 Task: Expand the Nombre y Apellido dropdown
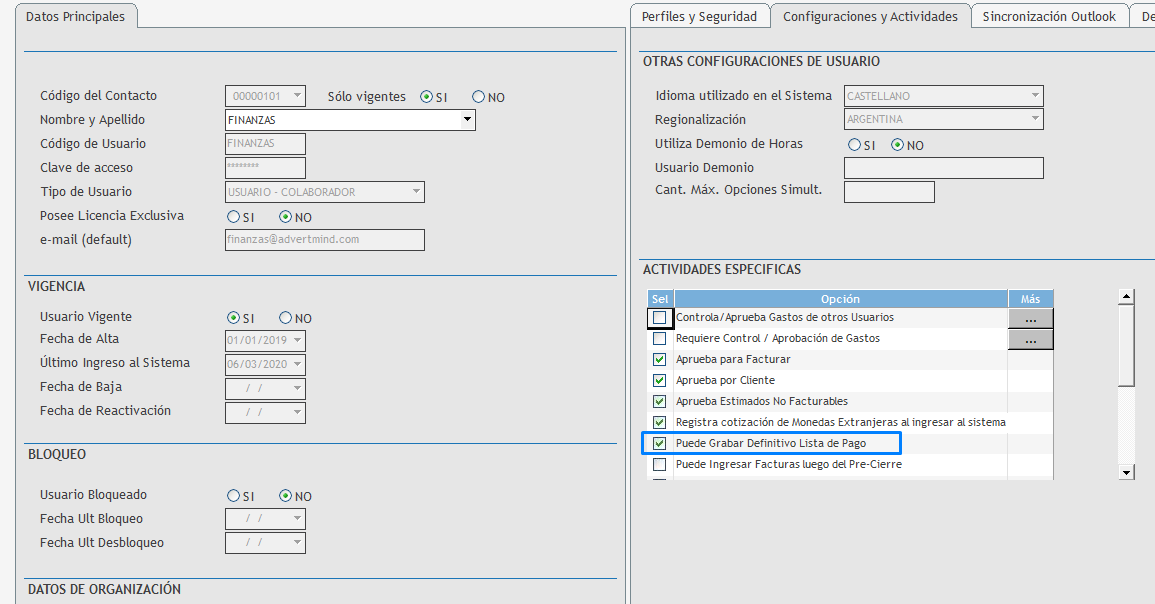coord(466,120)
